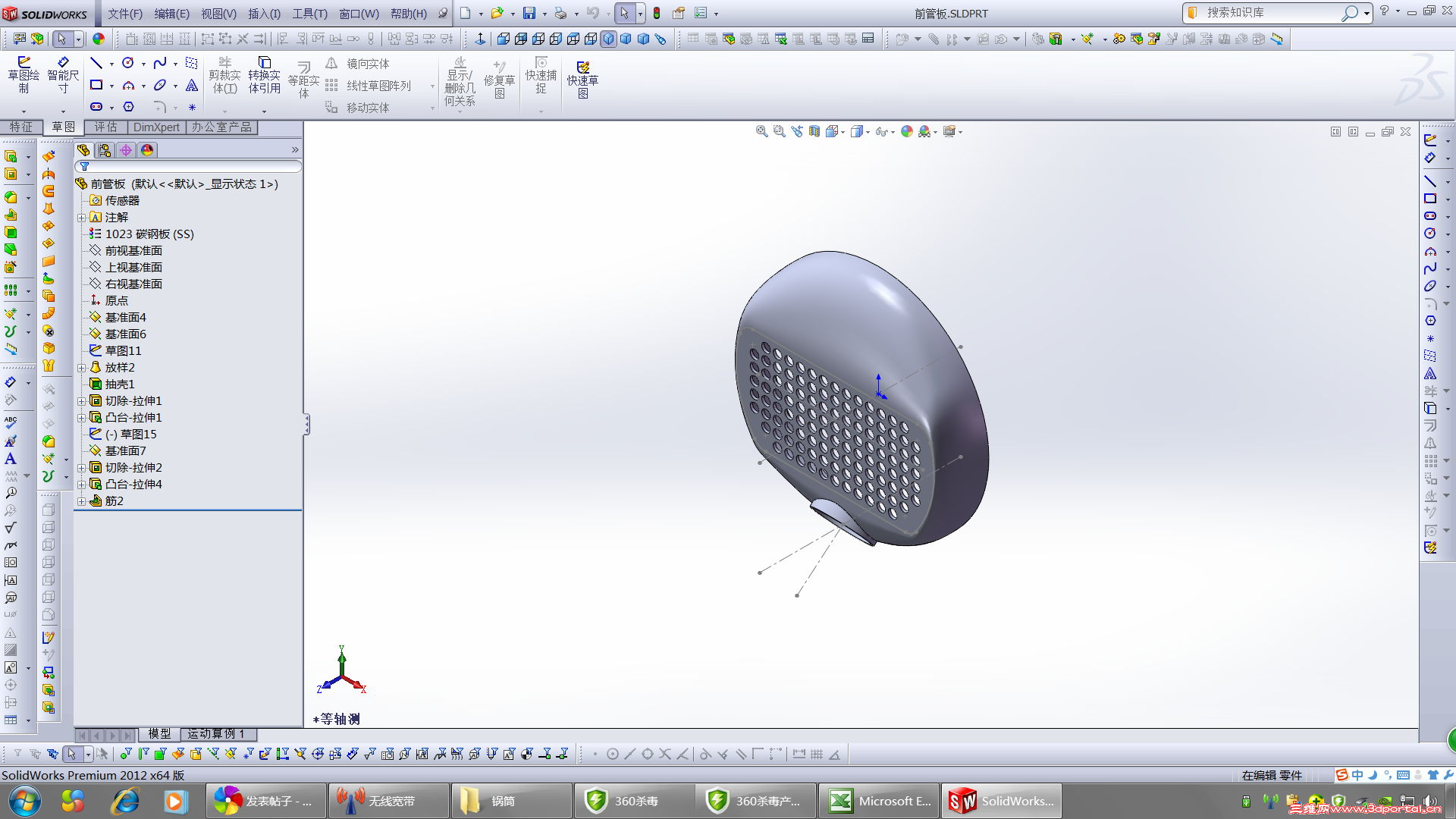Viewport: 1456px width, 819px height.
Task: Expand the 放样2 feature node
Action: pyautogui.click(x=81, y=368)
